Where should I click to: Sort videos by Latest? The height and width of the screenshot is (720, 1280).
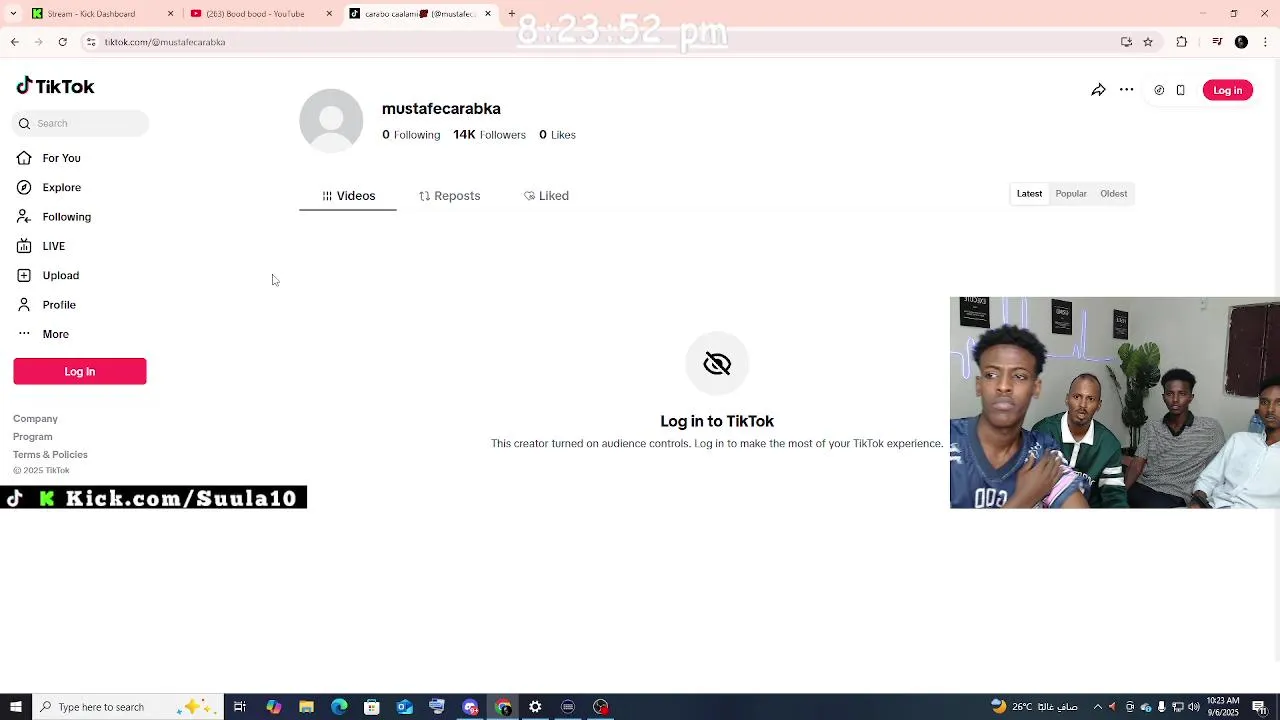point(1029,194)
